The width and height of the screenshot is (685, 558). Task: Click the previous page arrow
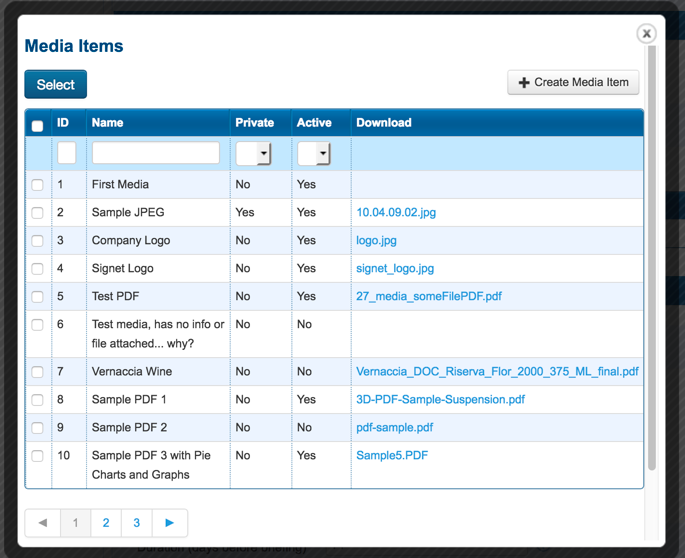(x=43, y=523)
